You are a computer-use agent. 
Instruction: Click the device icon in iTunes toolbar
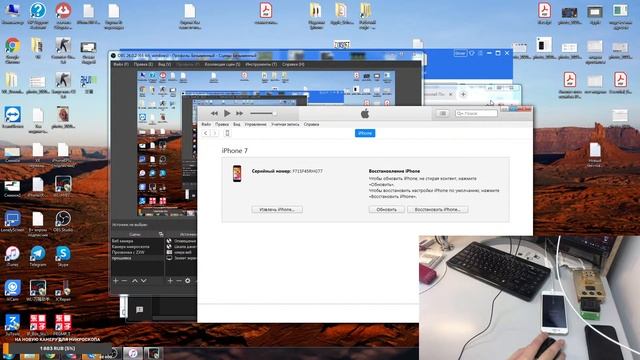[x=227, y=133]
